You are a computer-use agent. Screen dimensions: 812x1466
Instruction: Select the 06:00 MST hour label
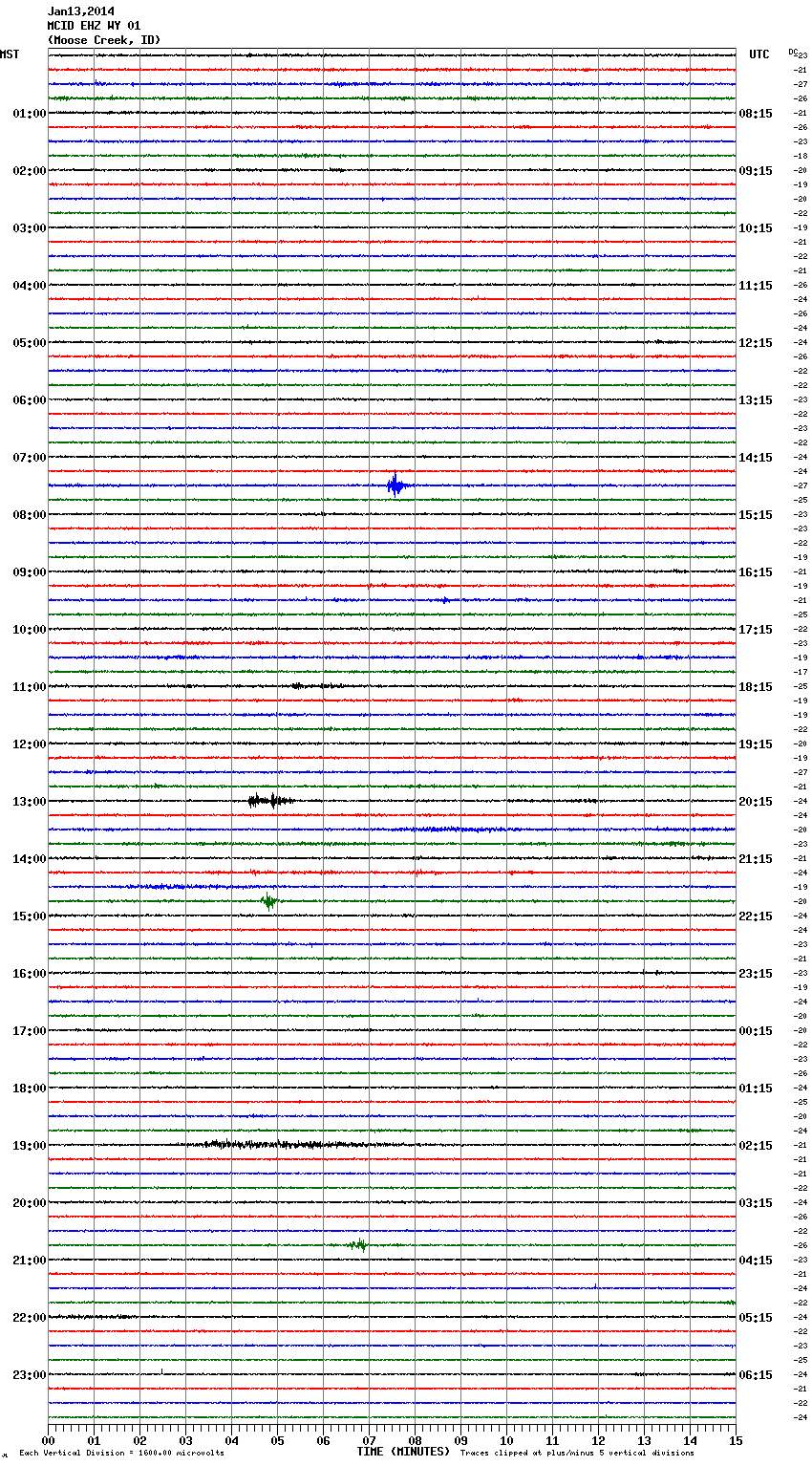pyautogui.click(x=30, y=400)
